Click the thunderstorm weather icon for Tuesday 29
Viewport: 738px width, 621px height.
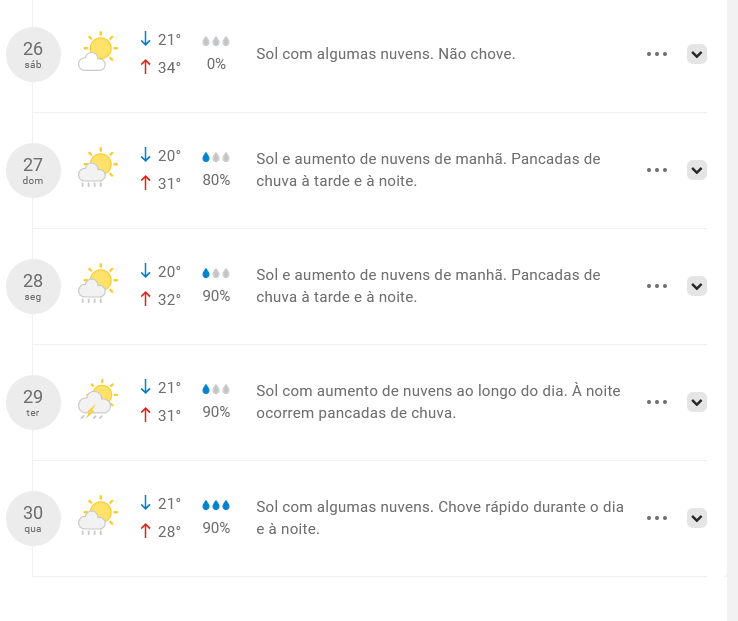point(98,399)
